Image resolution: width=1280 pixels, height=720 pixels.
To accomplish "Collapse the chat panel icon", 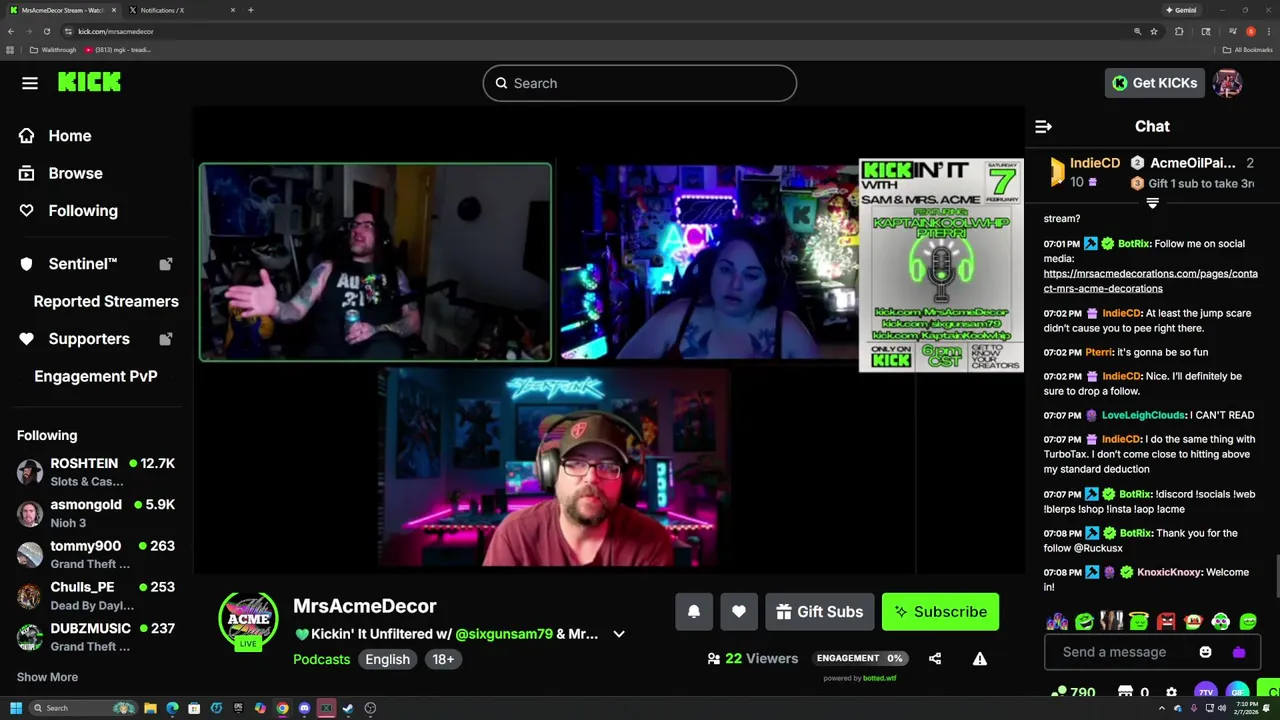I will click(x=1043, y=126).
